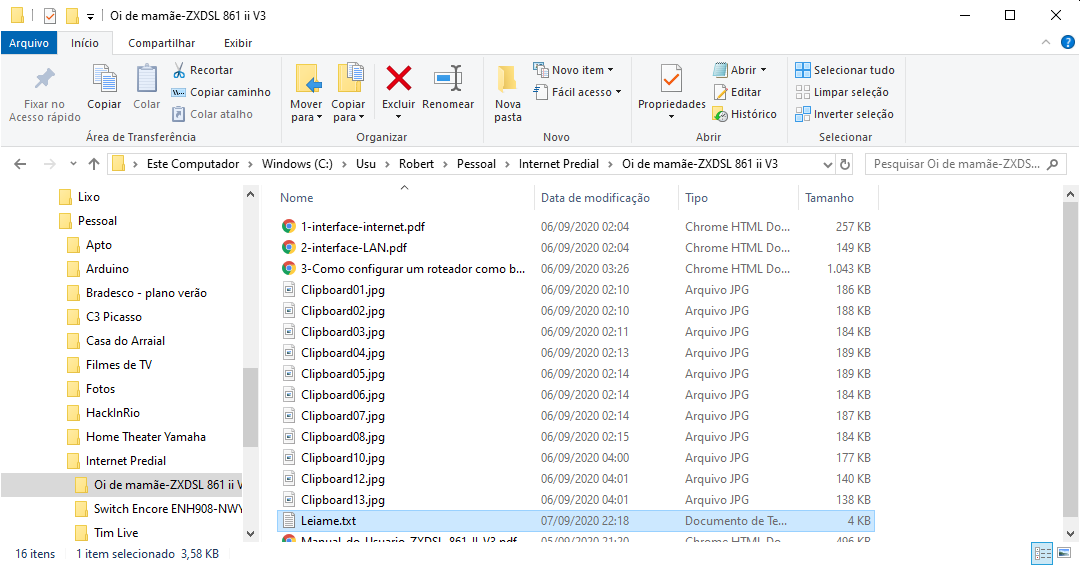Select Leiame.txt file
Image resolution: width=1080 pixels, height=566 pixels.
(x=575, y=521)
